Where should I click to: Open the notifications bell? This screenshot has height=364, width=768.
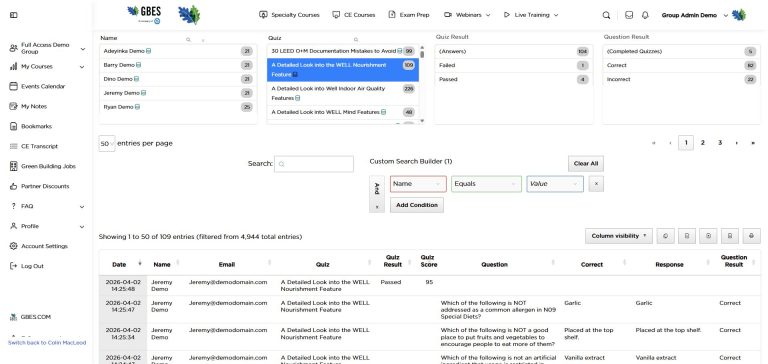click(645, 15)
